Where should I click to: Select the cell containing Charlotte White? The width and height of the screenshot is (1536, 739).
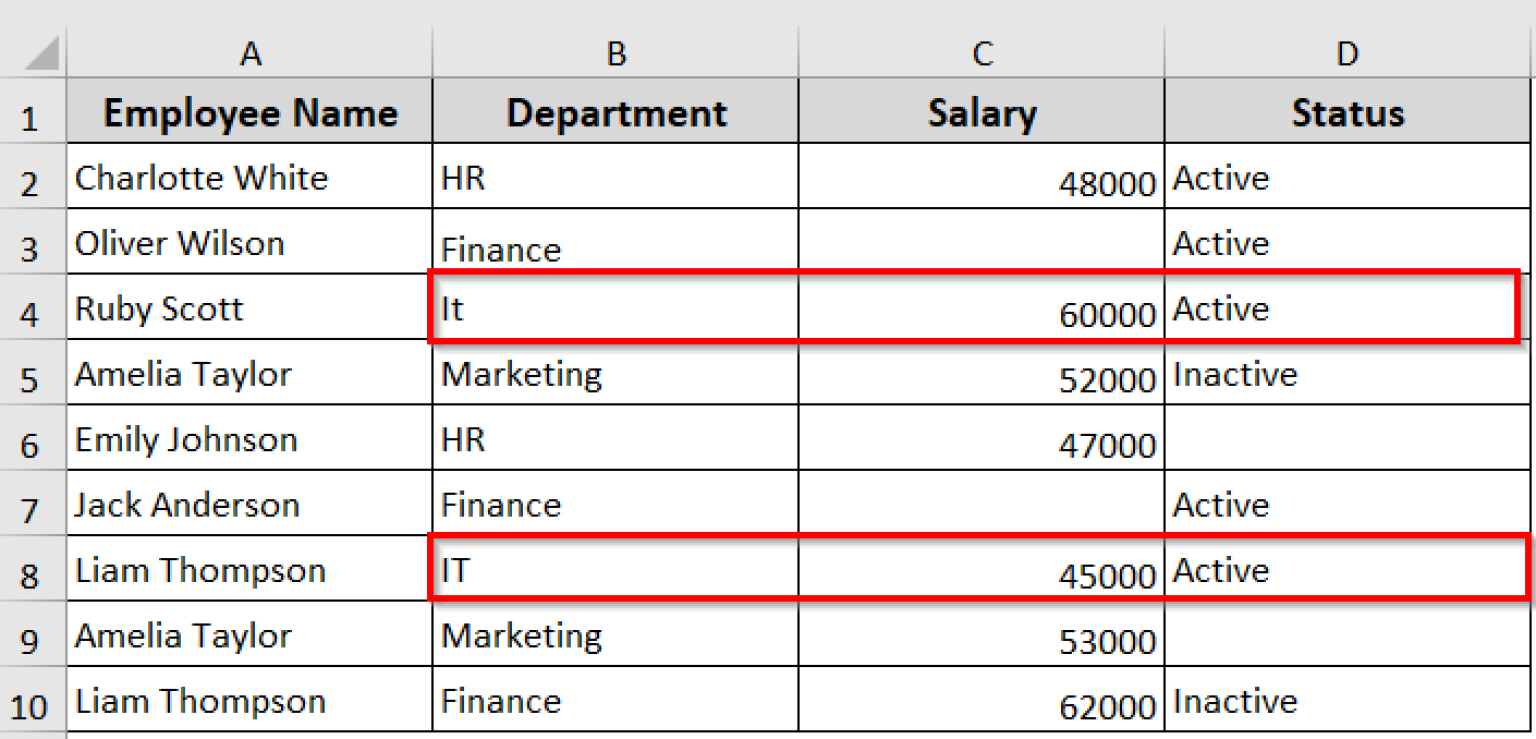[248, 177]
